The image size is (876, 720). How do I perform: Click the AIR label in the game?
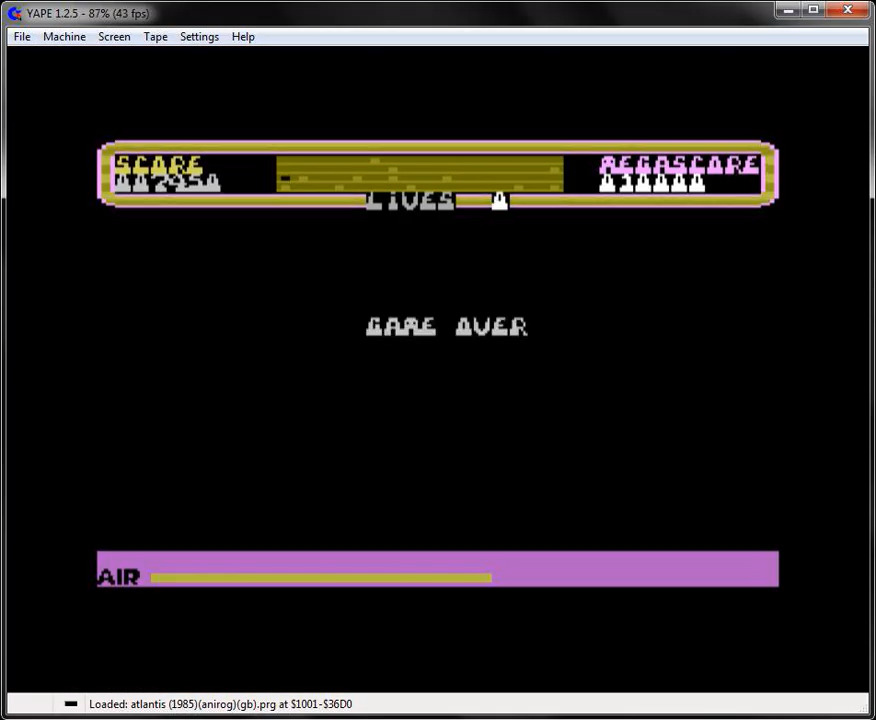pyautogui.click(x=118, y=577)
